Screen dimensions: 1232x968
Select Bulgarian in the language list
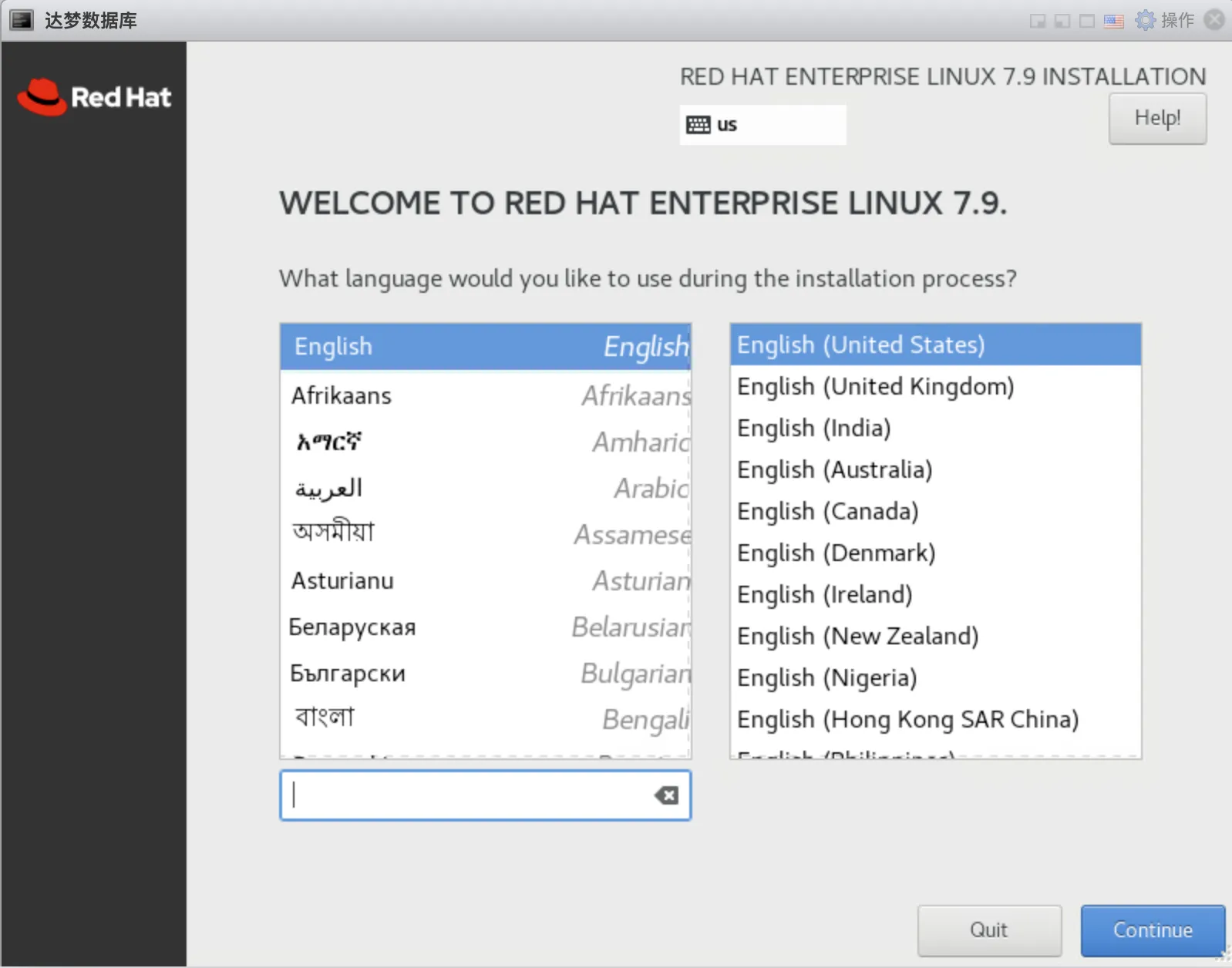pos(485,673)
